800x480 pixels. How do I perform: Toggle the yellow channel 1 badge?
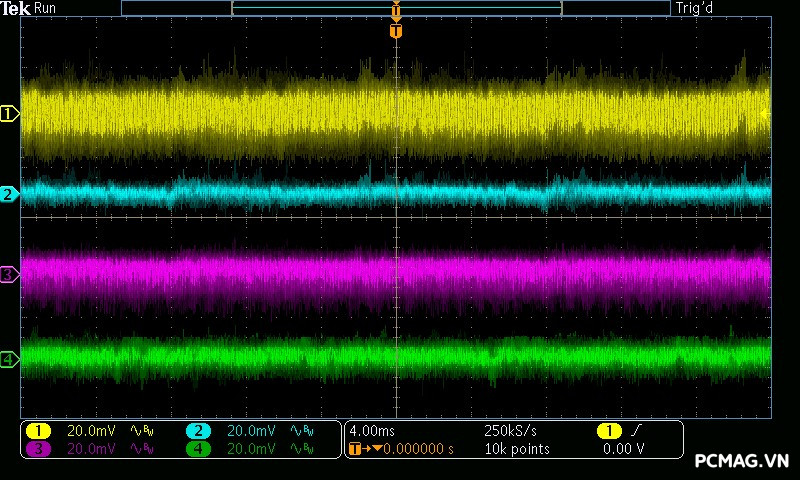click(x=38, y=431)
